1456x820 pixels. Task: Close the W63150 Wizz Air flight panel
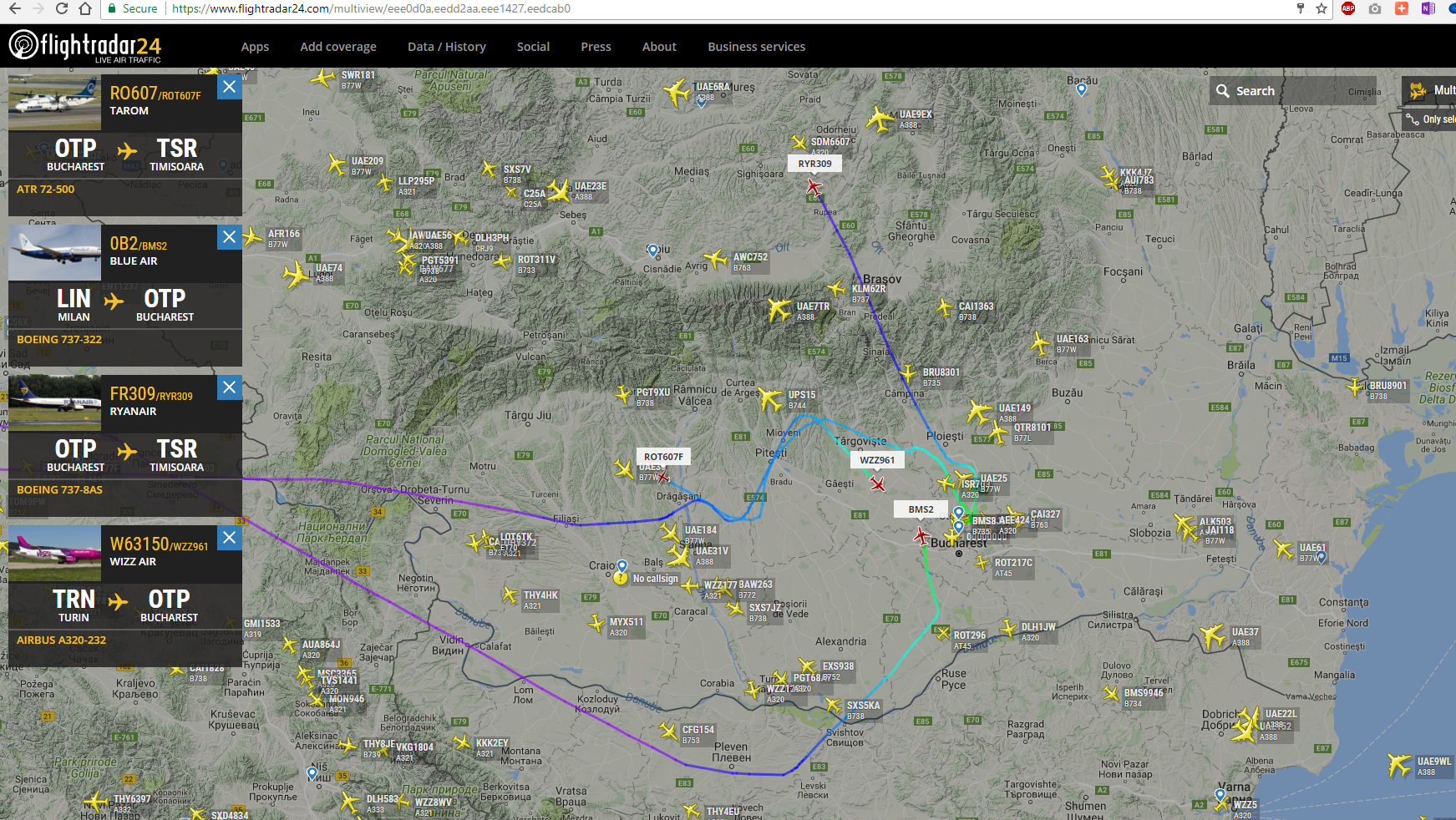coord(230,538)
